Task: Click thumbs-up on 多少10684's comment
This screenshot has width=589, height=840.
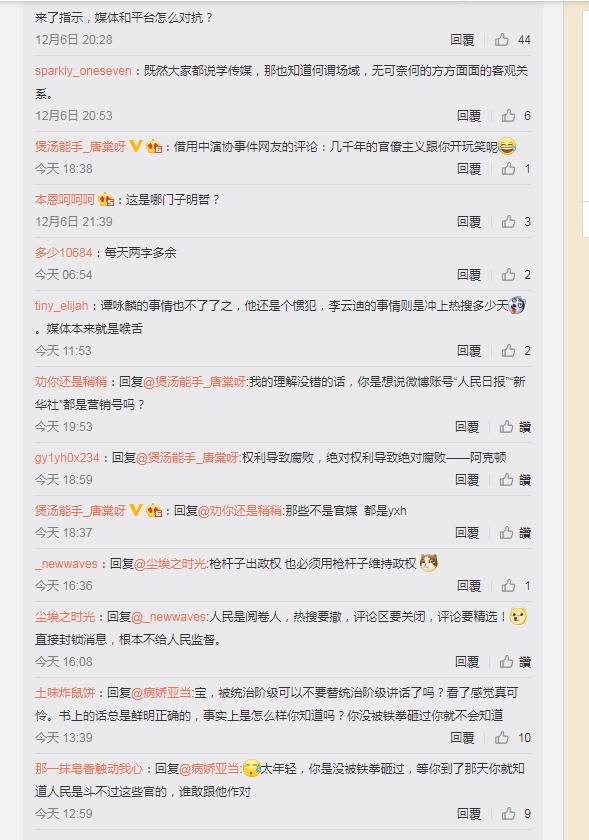Action: click(x=509, y=275)
